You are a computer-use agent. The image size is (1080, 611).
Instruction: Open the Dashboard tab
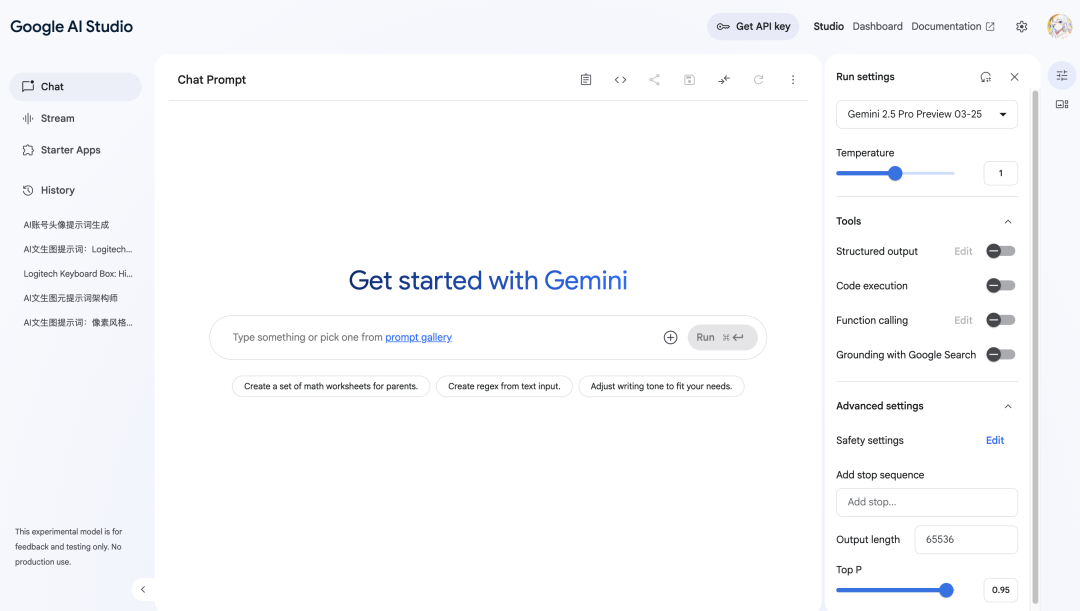click(877, 26)
